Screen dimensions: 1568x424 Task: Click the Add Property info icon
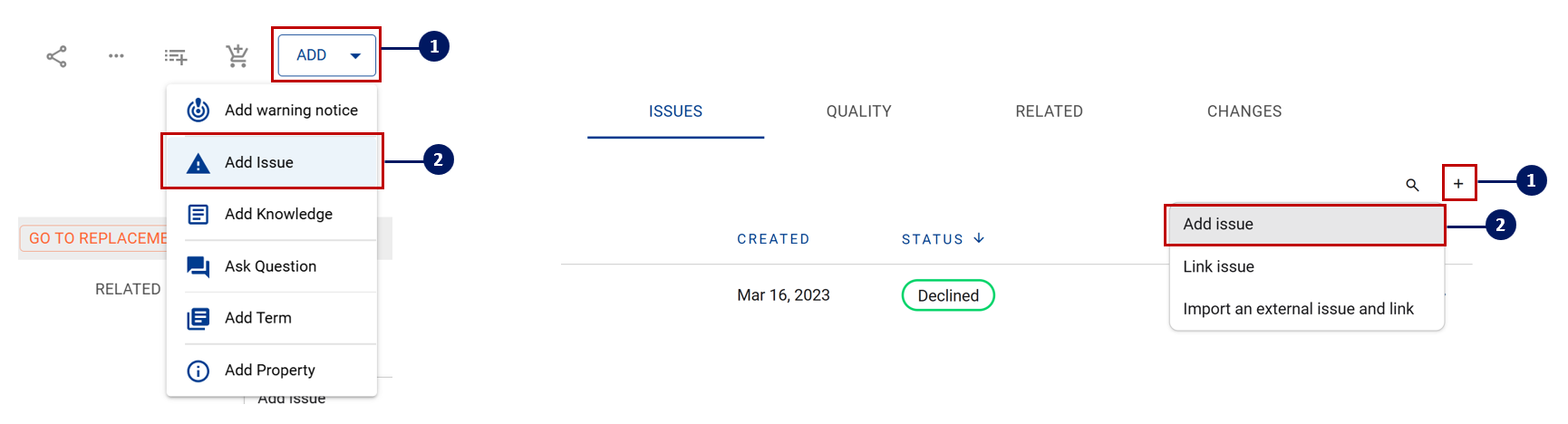[x=198, y=371]
